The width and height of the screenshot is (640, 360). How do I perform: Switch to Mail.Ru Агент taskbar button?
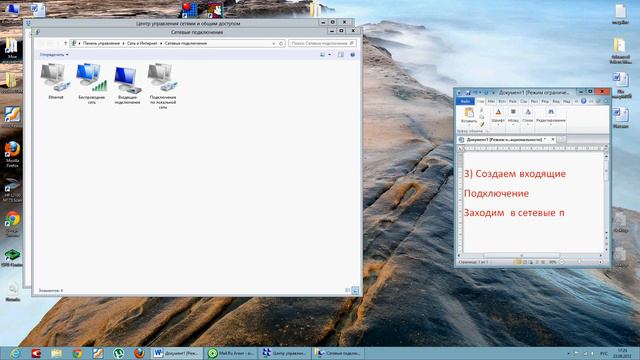pyautogui.click(x=231, y=353)
